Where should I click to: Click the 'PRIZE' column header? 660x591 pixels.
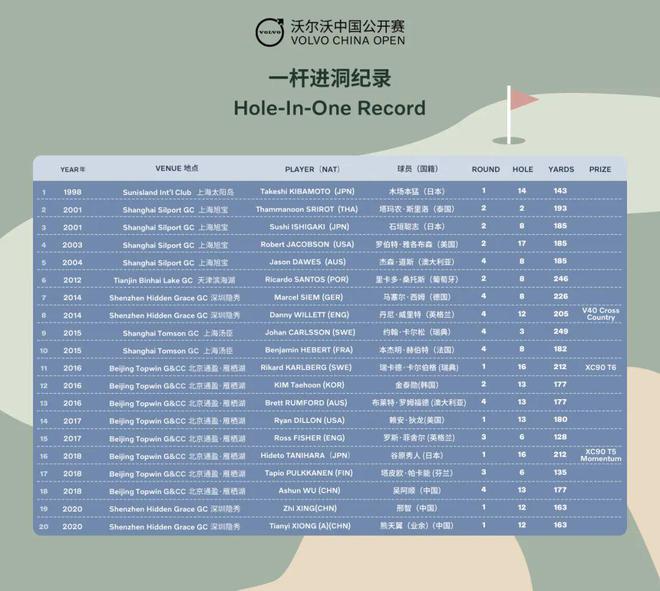pyautogui.click(x=600, y=169)
